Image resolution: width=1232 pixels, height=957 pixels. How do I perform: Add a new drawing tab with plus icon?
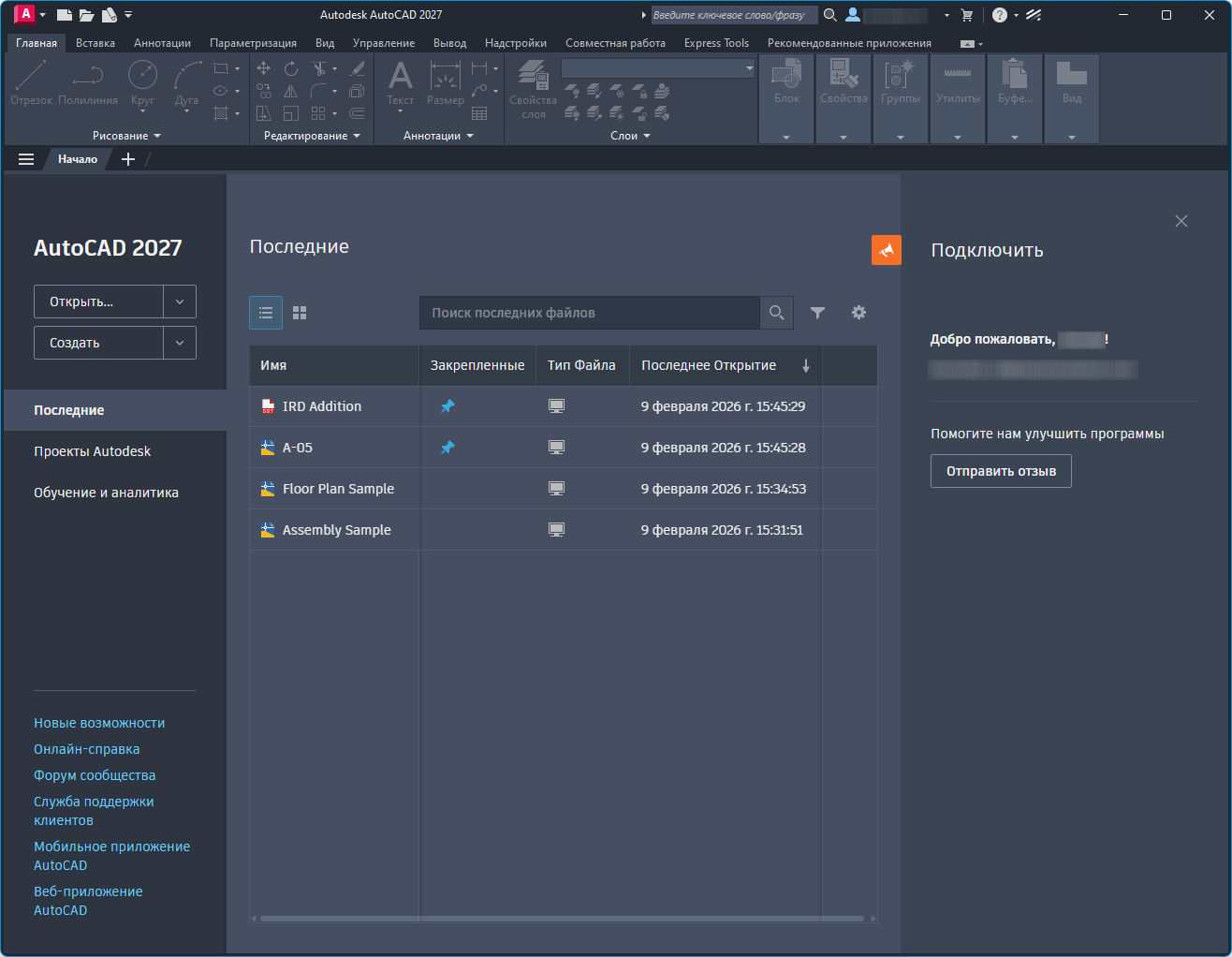128,159
